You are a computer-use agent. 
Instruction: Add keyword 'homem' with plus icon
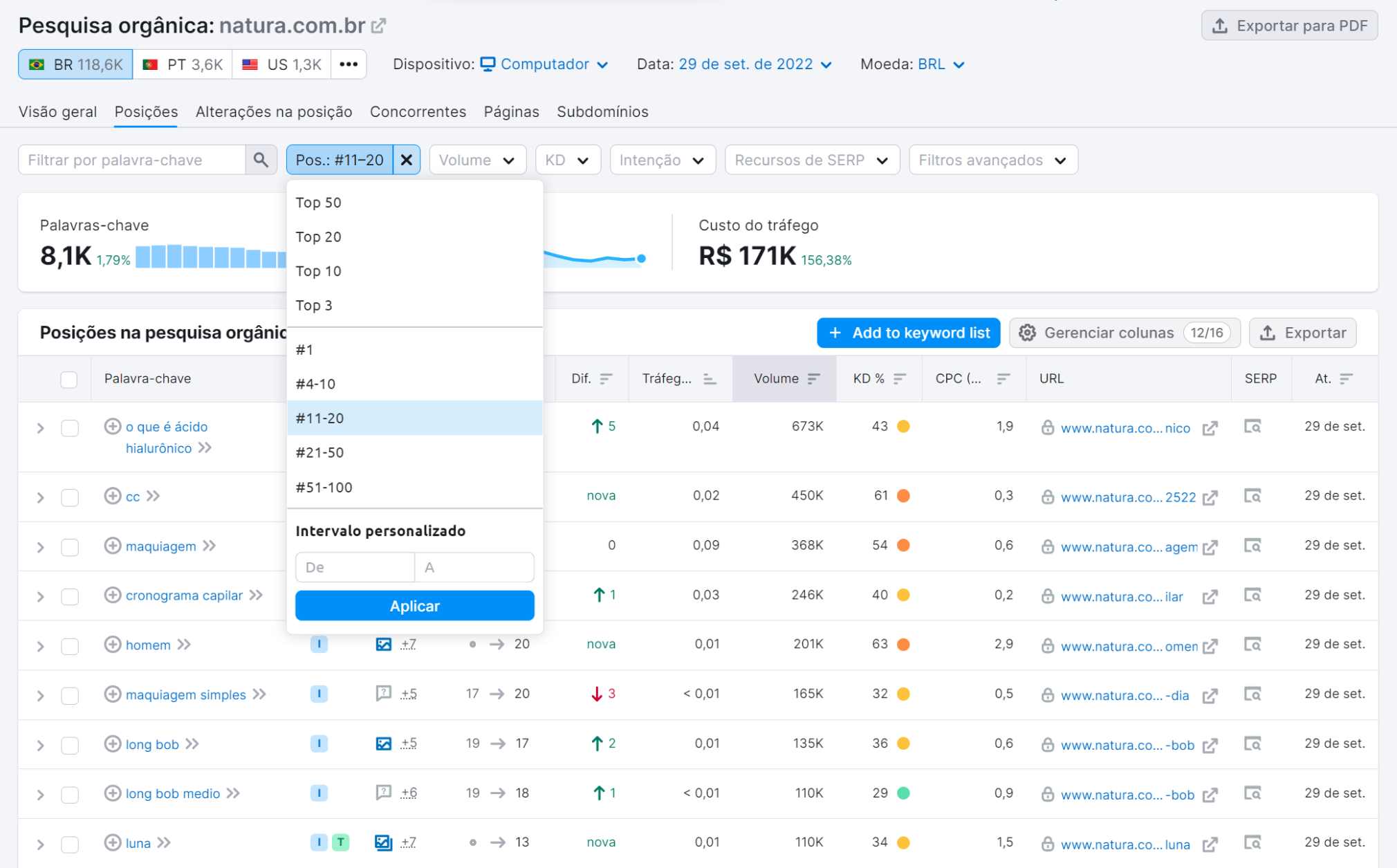[x=113, y=645]
